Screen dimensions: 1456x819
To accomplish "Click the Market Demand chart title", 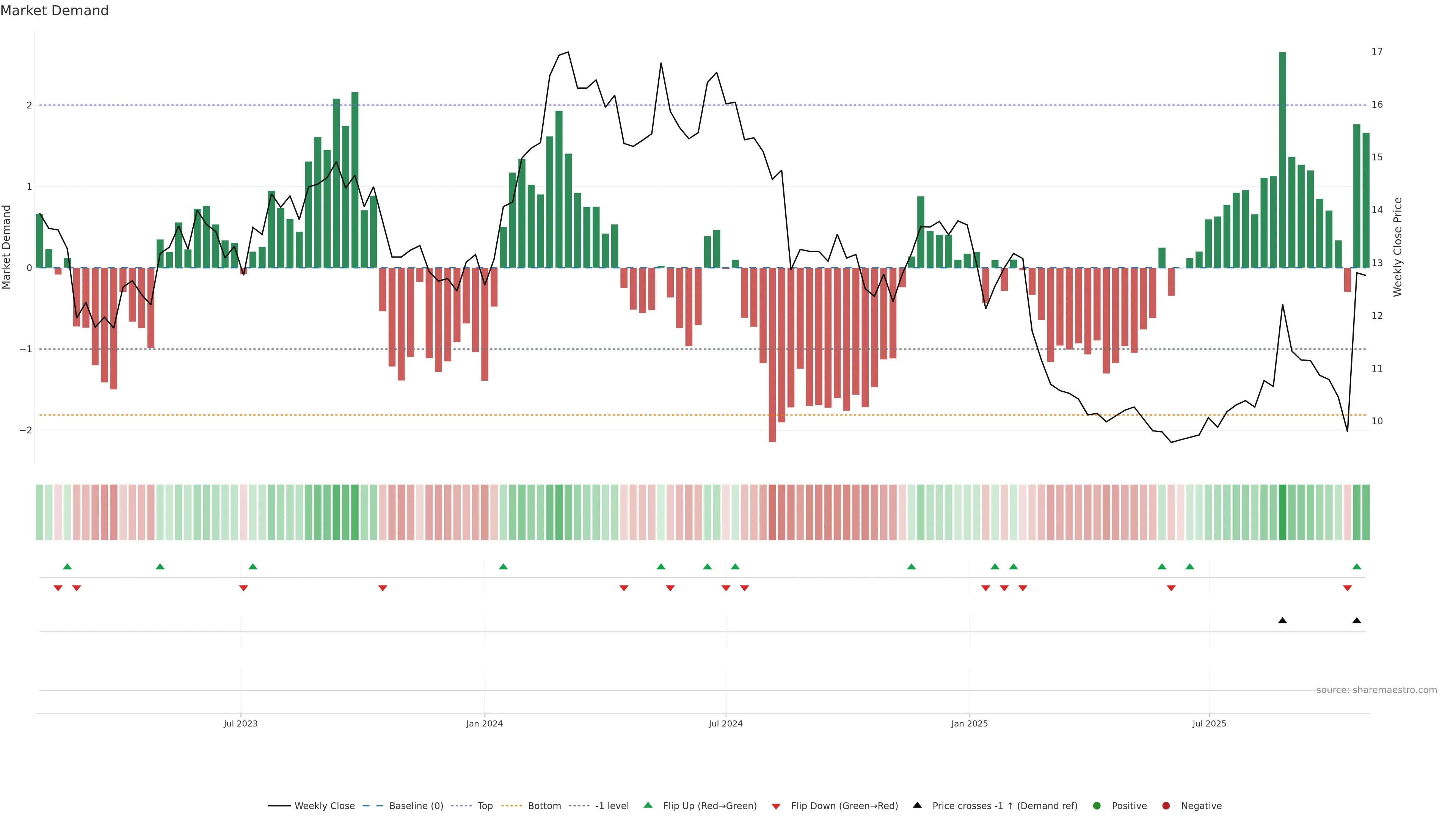I will point(54,11).
